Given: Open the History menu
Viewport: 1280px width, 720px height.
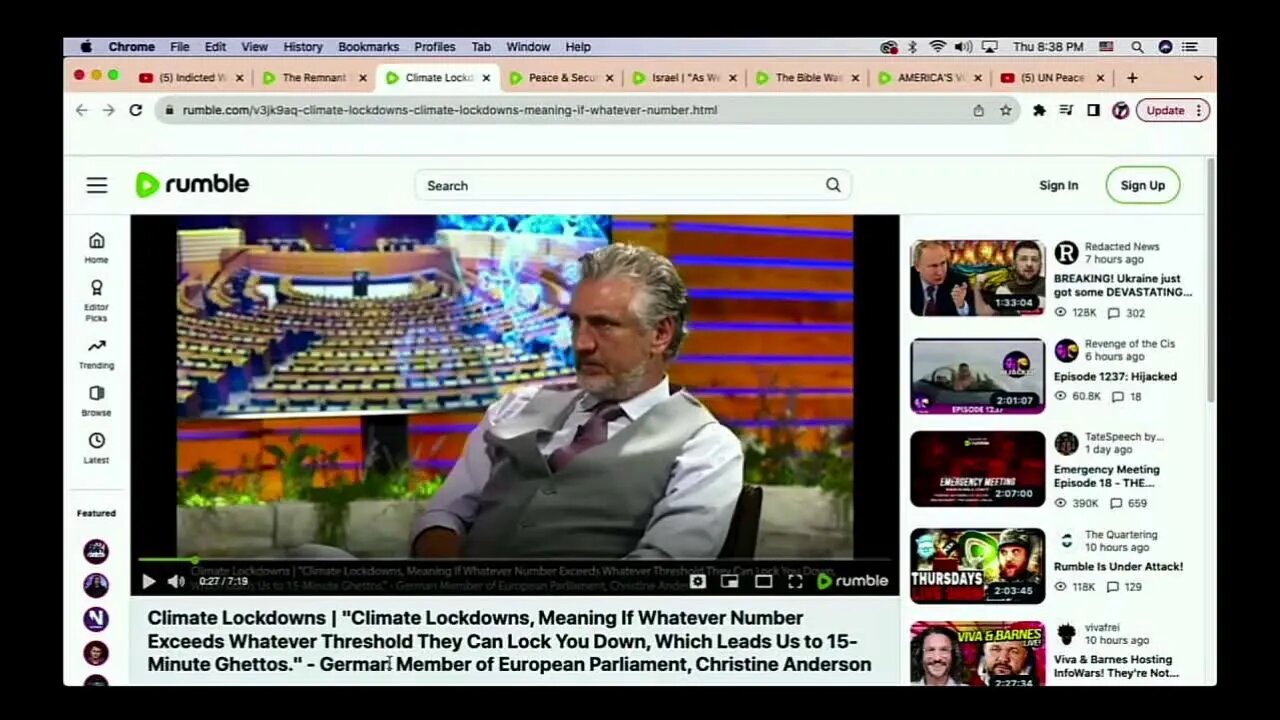Looking at the screenshot, I should coord(303,47).
